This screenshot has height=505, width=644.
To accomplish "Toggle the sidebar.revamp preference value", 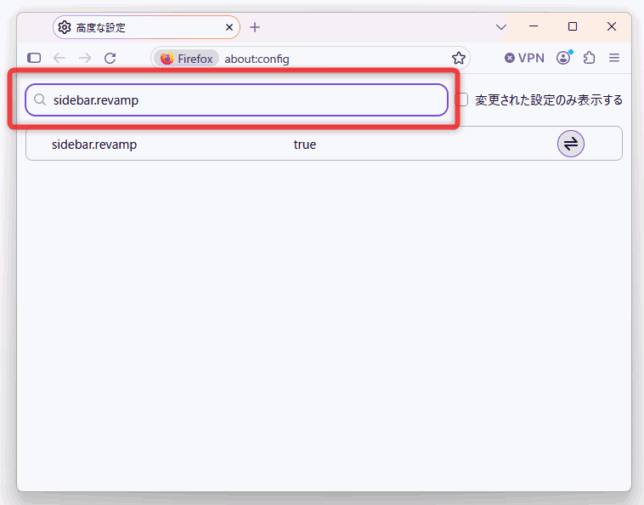I will 570,144.
